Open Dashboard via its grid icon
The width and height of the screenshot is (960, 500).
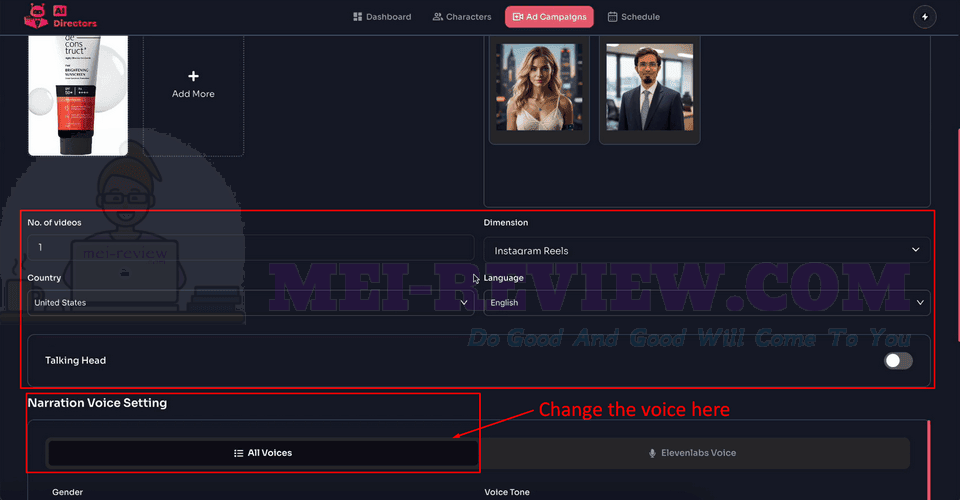[358, 17]
